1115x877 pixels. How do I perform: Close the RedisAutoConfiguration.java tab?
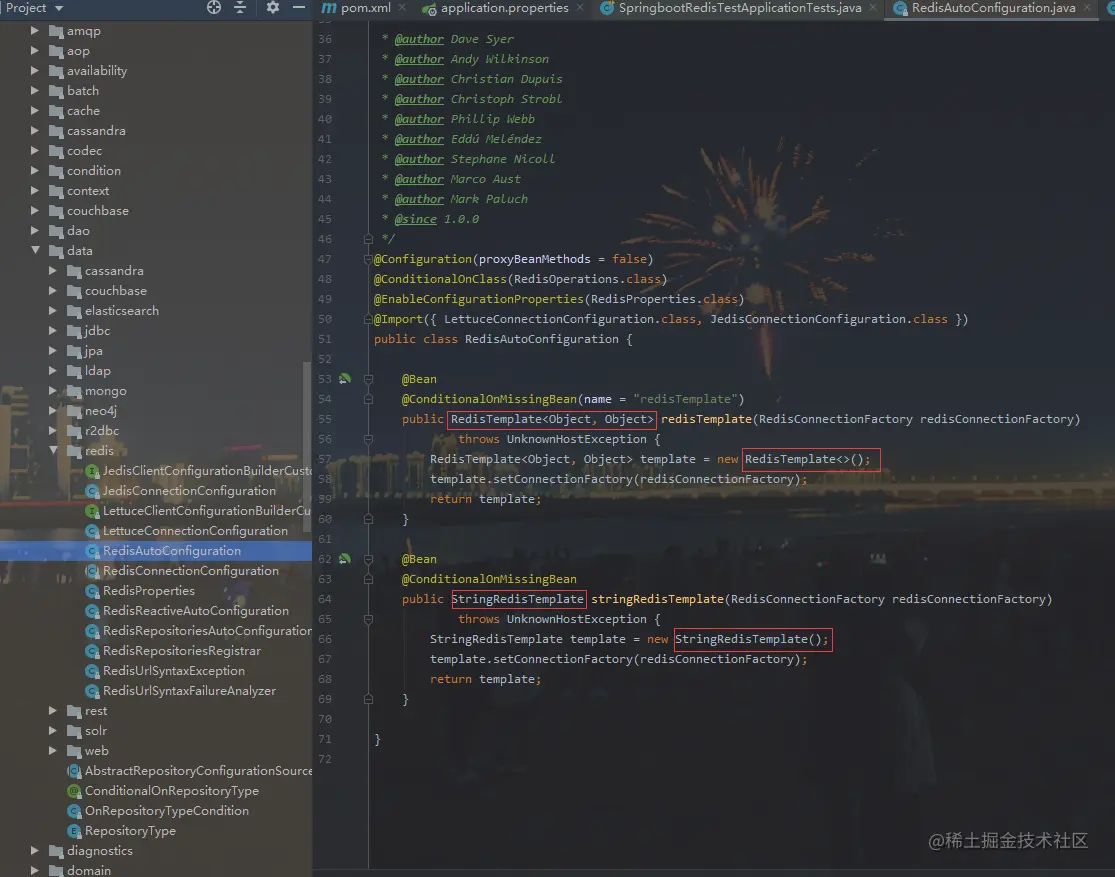1087,8
